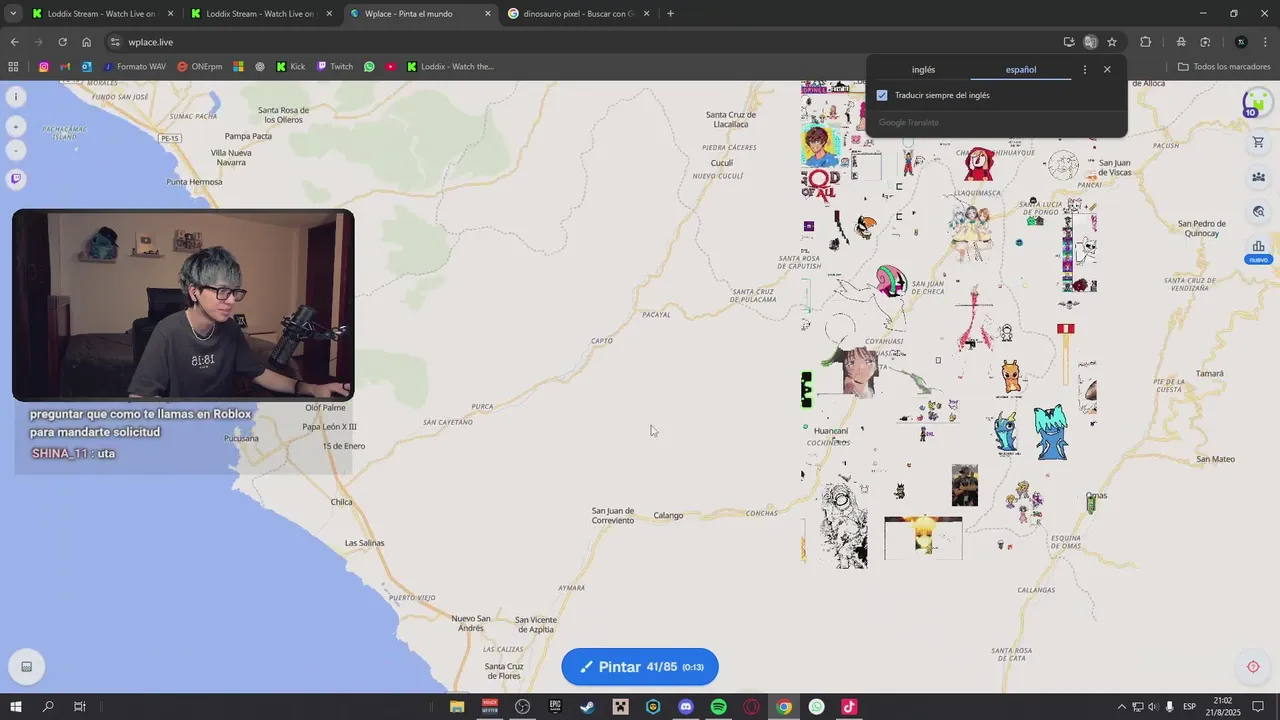Click the Pintar 41/85 paint button
1280x720 pixels.
pyautogui.click(x=640, y=667)
